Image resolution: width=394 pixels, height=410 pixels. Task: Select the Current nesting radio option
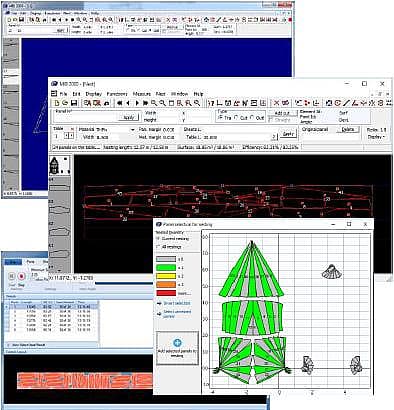(158, 239)
